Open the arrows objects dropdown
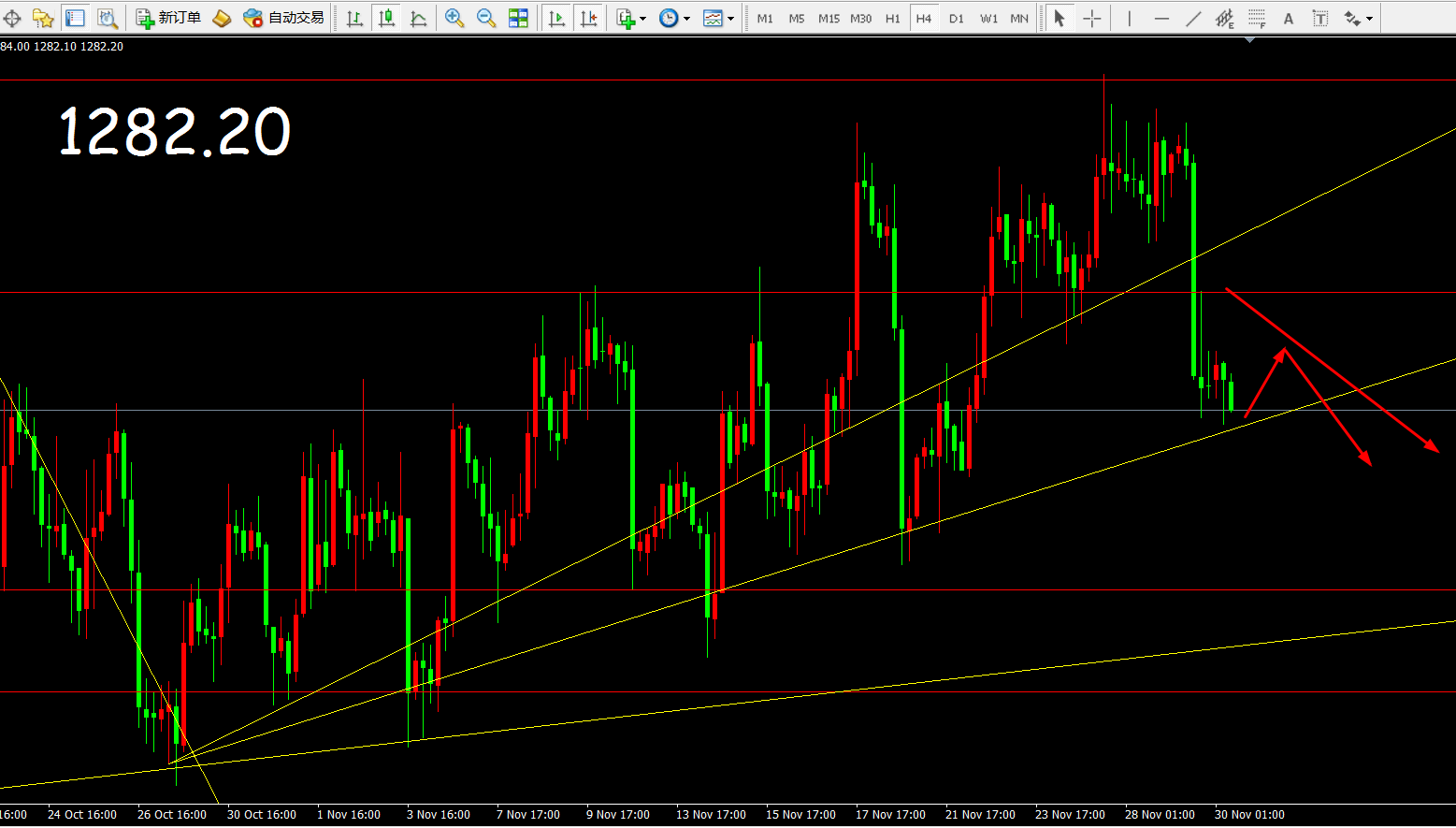This screenshot has width=1456, height=828. tap(1358, 18)
